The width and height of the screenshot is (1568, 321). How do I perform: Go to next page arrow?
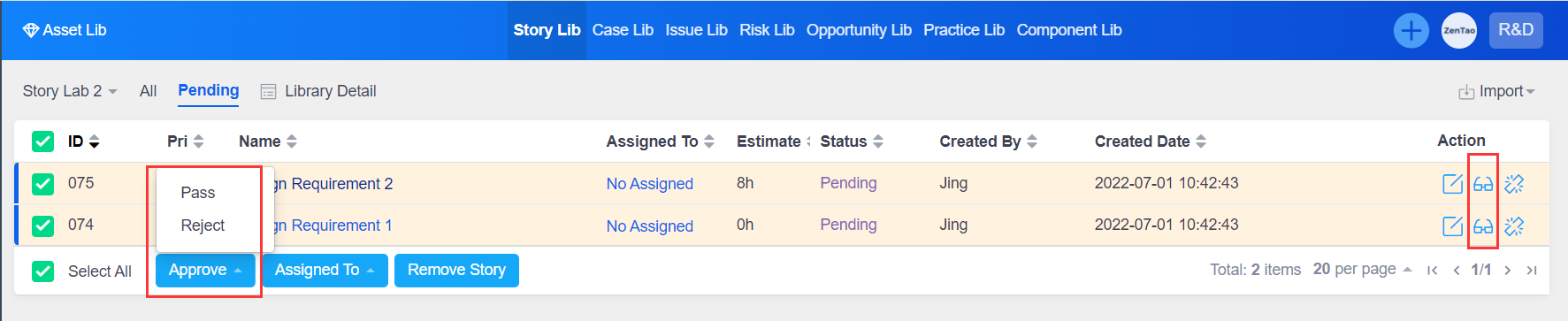(x=1508, y=271)
